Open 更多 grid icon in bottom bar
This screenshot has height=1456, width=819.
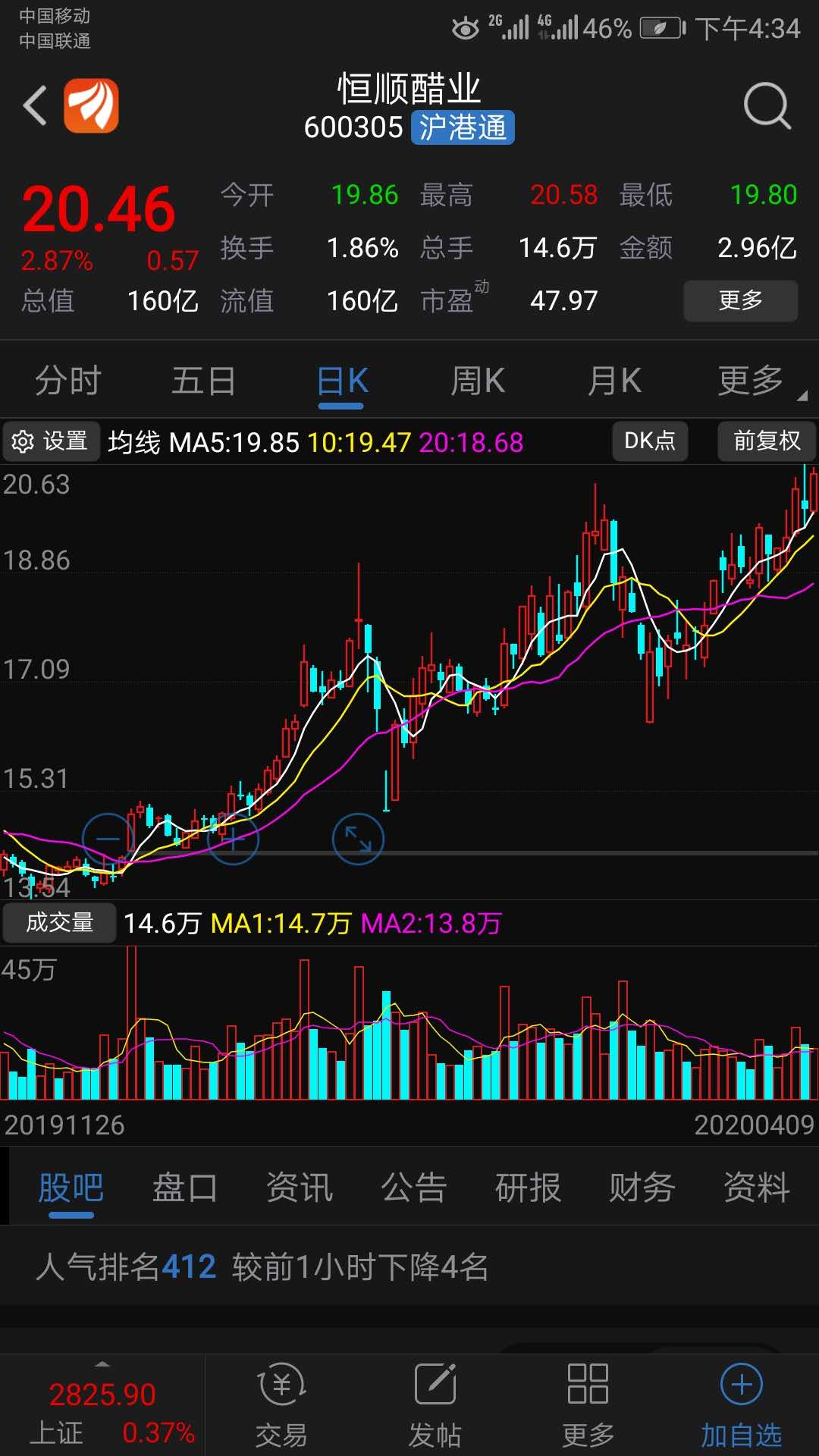click(x=588, y=1404)
